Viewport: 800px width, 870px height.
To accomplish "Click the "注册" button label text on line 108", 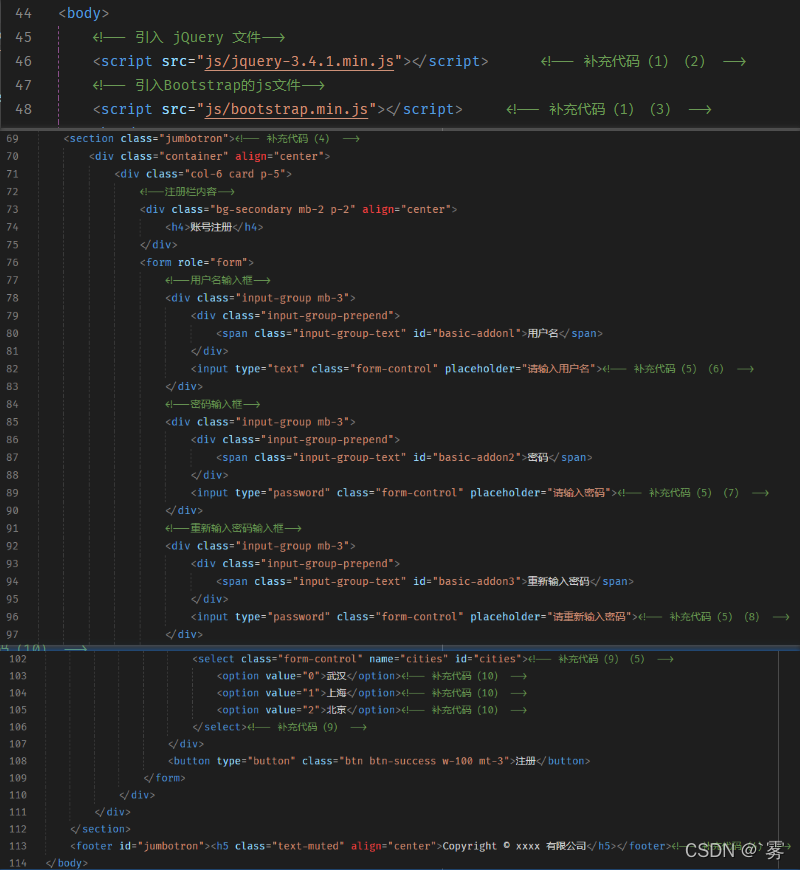I will [525, 761].
